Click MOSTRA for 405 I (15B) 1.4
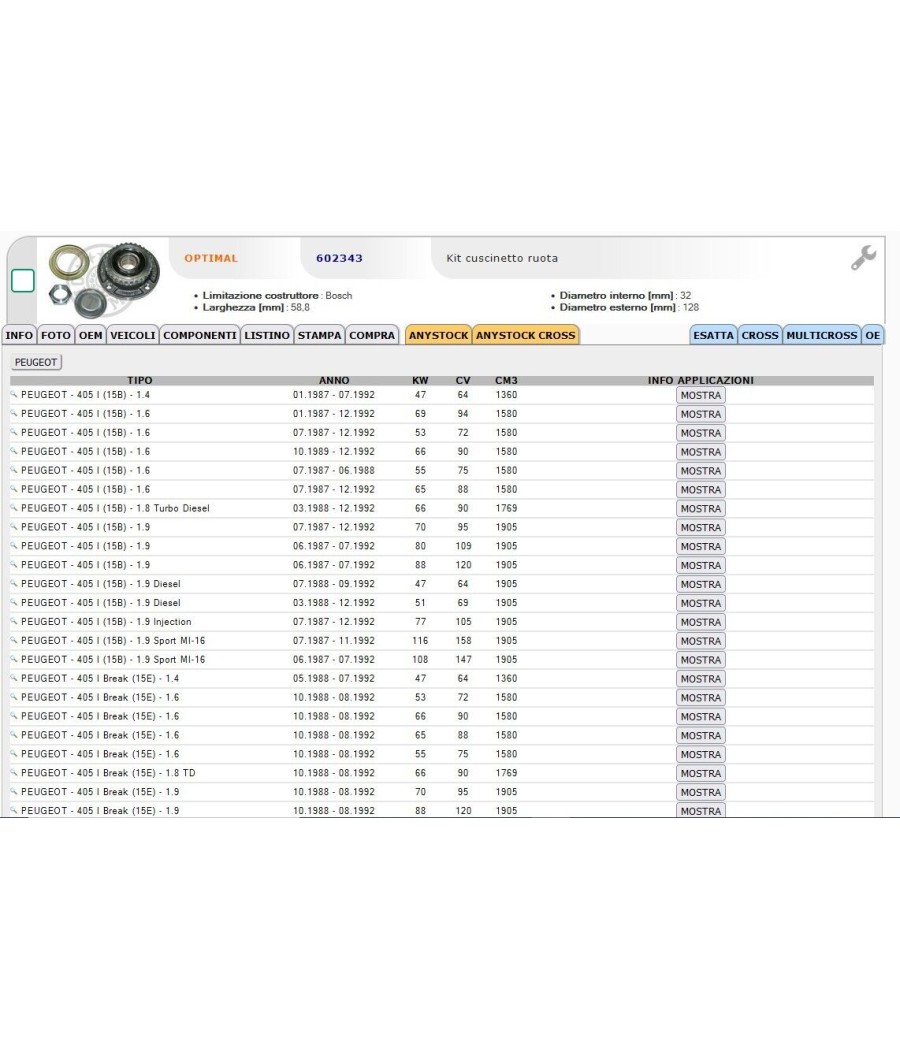The height and width of the screenshot is (1050, 900). coord(700,395)
